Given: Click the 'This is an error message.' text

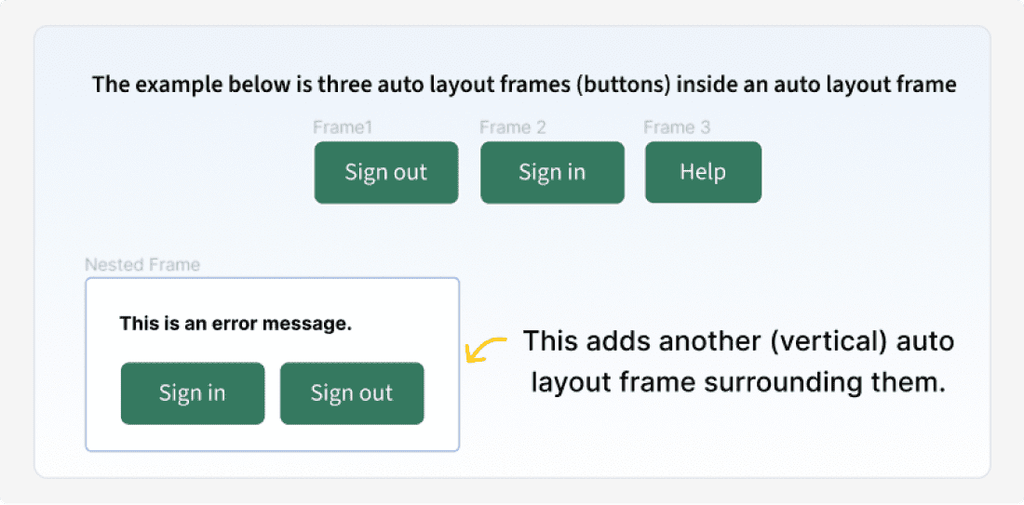Looking at the screenshot, I should click(x=236, y=323).
